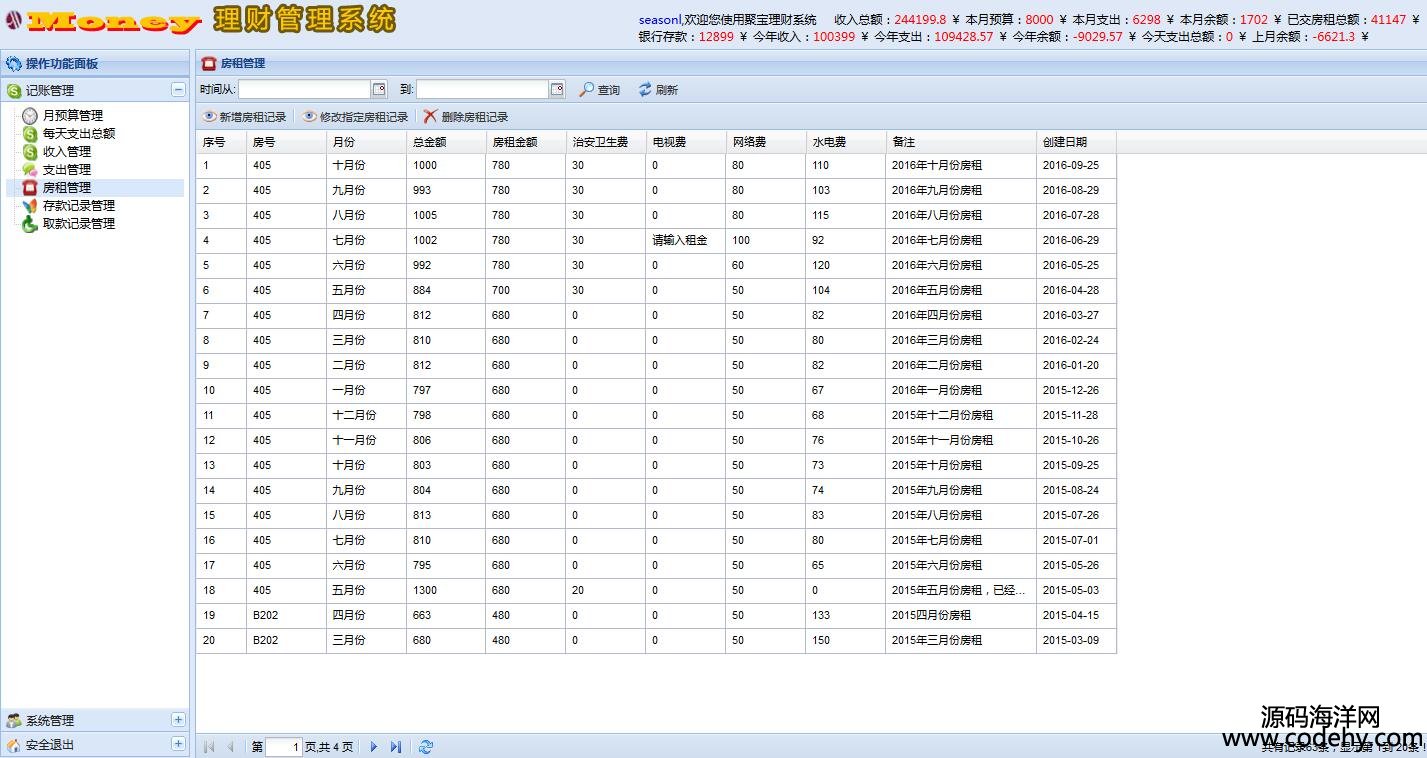Click 删除房租记录 delete button
This screenshot has height=758, width=1427.
[466, 117]
